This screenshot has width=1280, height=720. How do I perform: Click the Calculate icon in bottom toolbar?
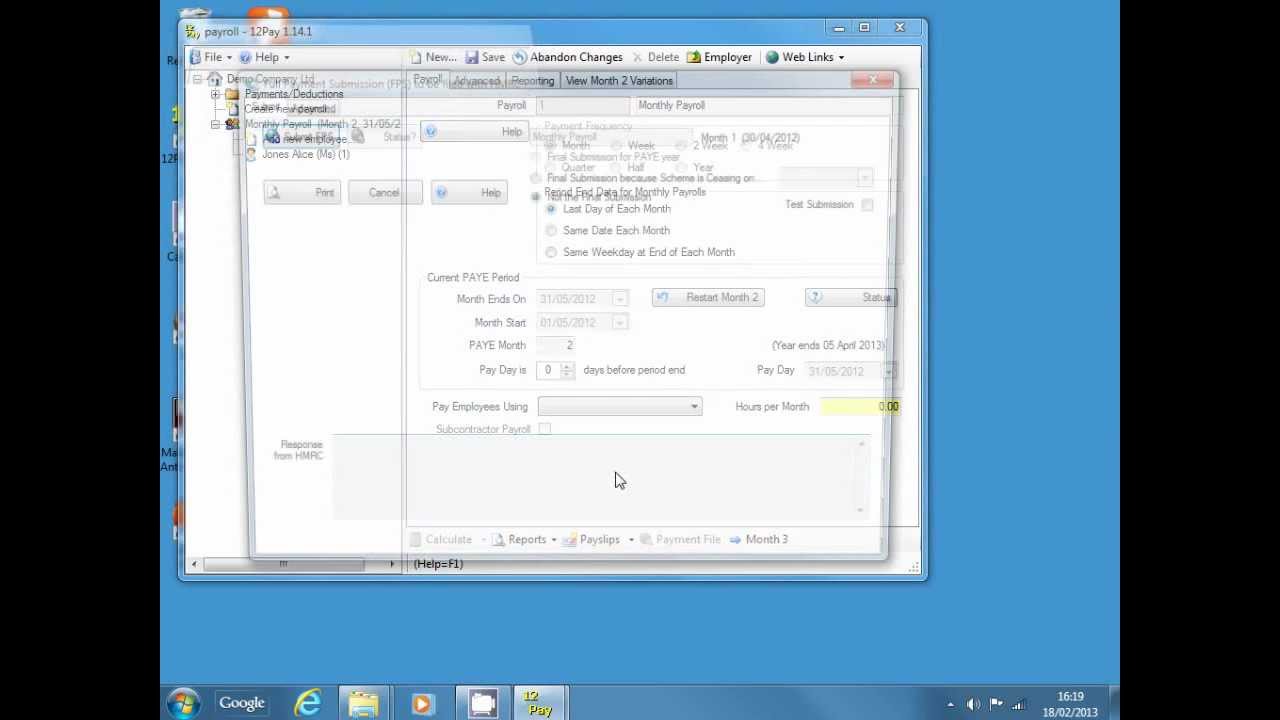[x=415, y=539]
